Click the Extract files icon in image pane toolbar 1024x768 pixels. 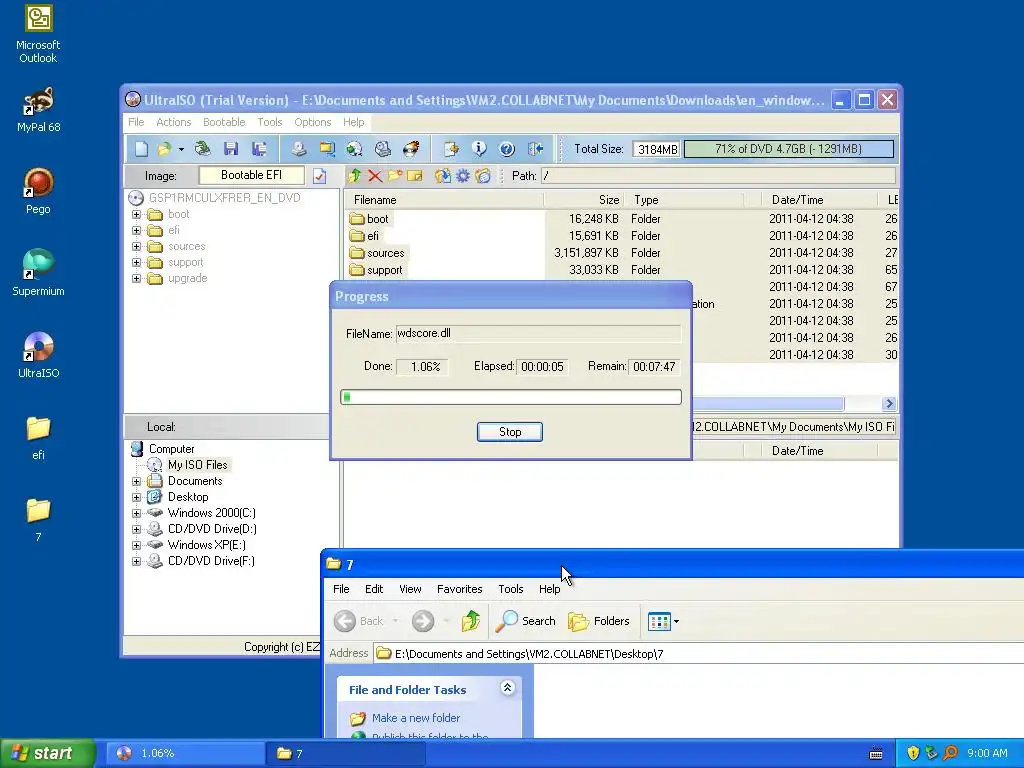[442, 176]
